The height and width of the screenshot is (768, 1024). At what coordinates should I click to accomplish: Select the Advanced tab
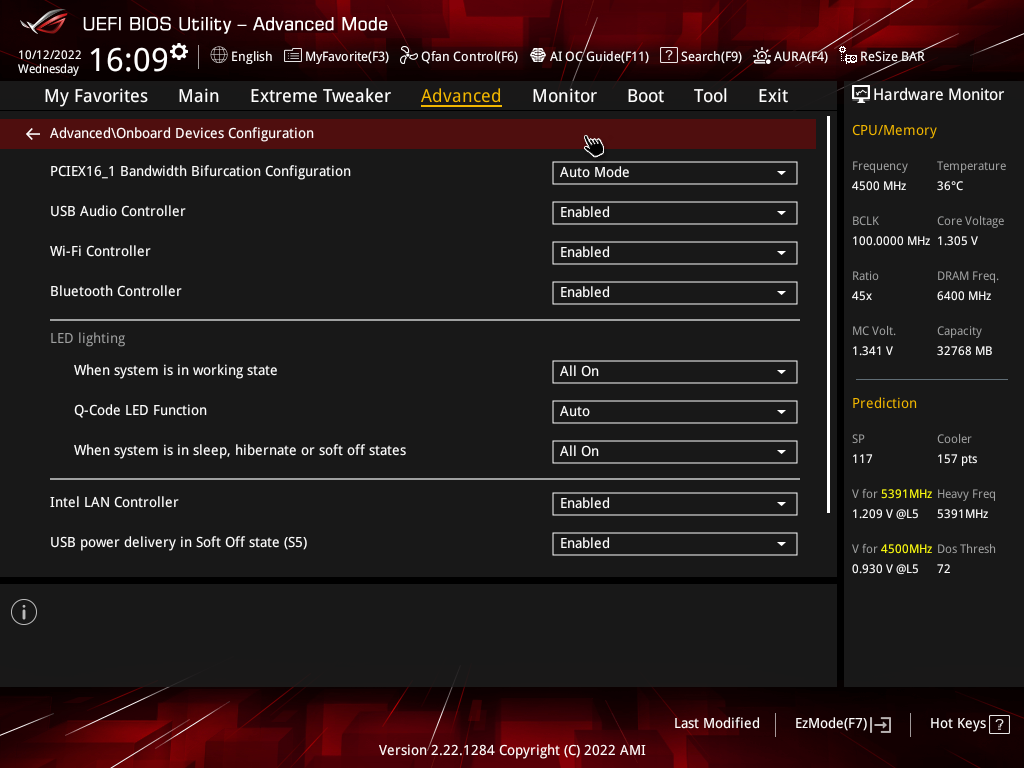click(x=461, y=96)
